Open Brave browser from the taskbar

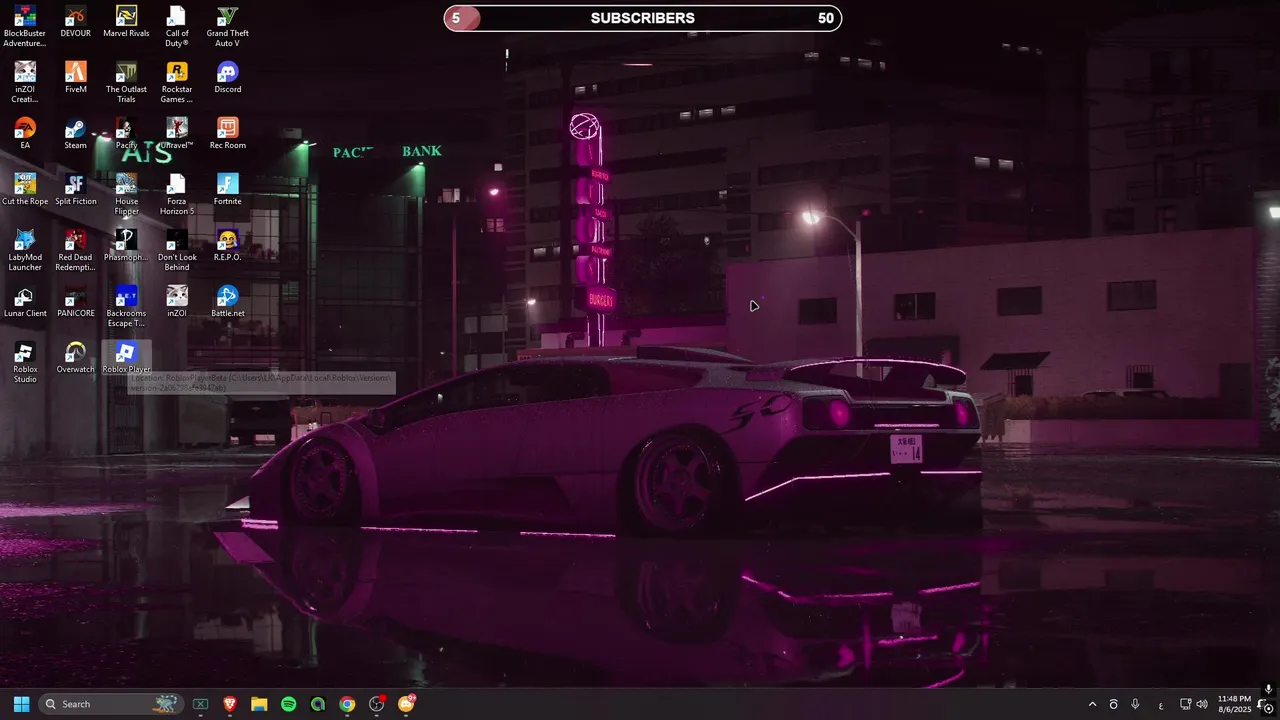tap(230, 704)
